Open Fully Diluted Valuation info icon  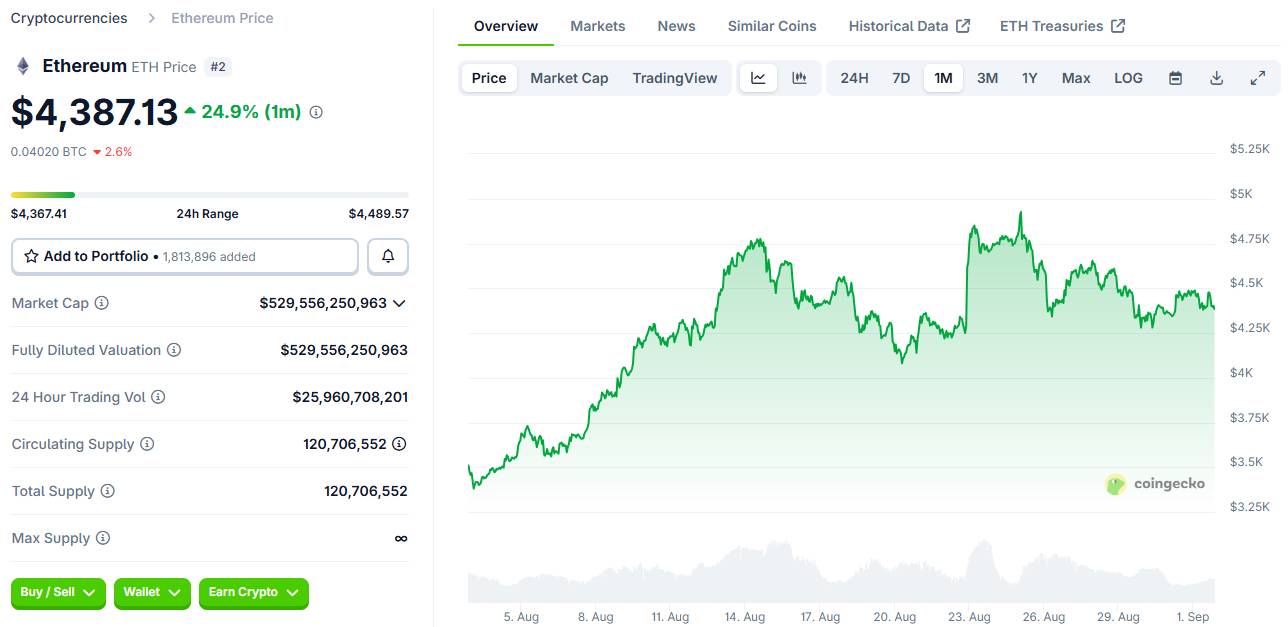[x=174, y=350]
